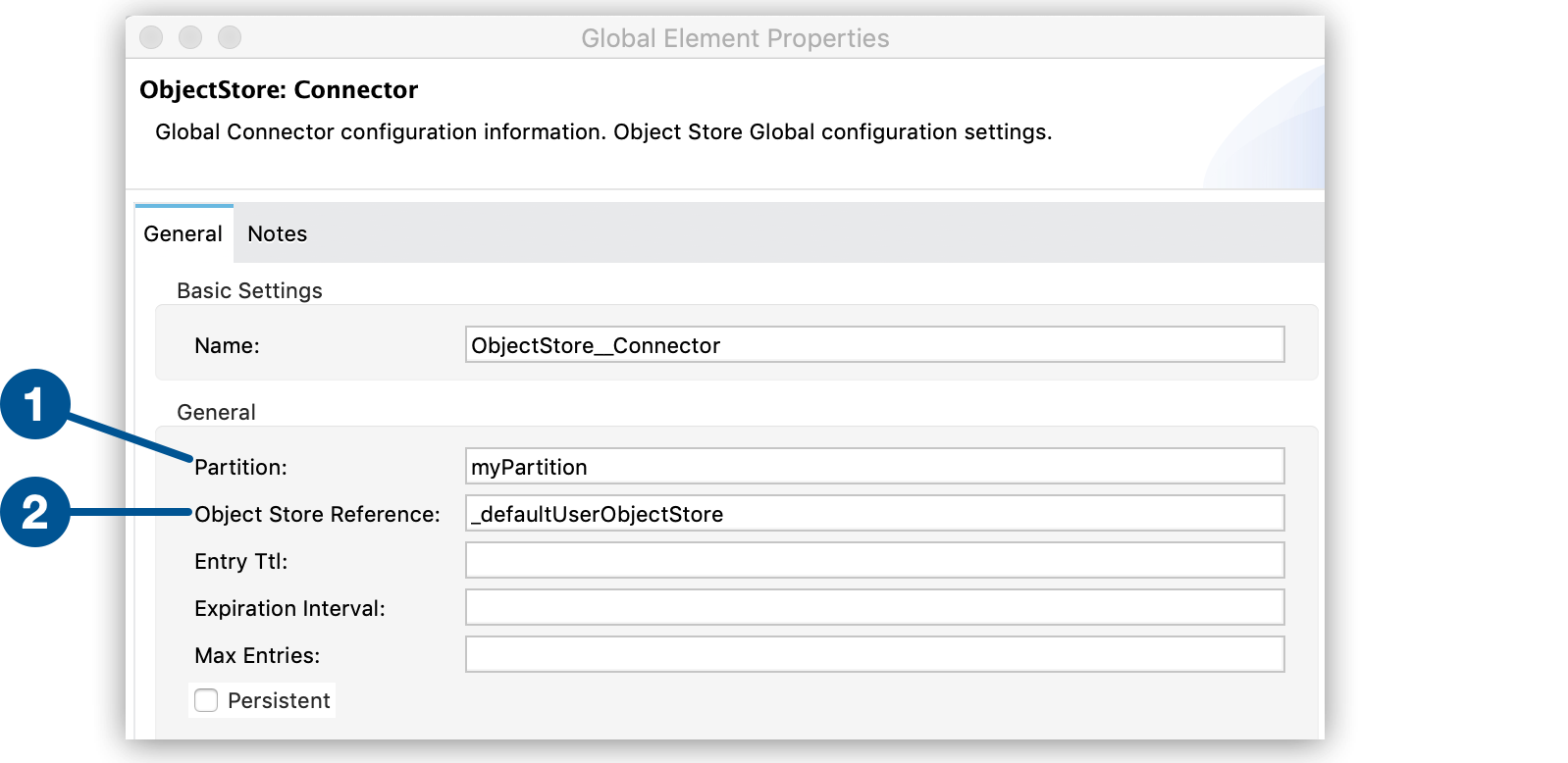Click the 'ObjectStore: Connector' heading
Image resolution: width=1568 pixels, height=763 pixels.
point(279,89)
